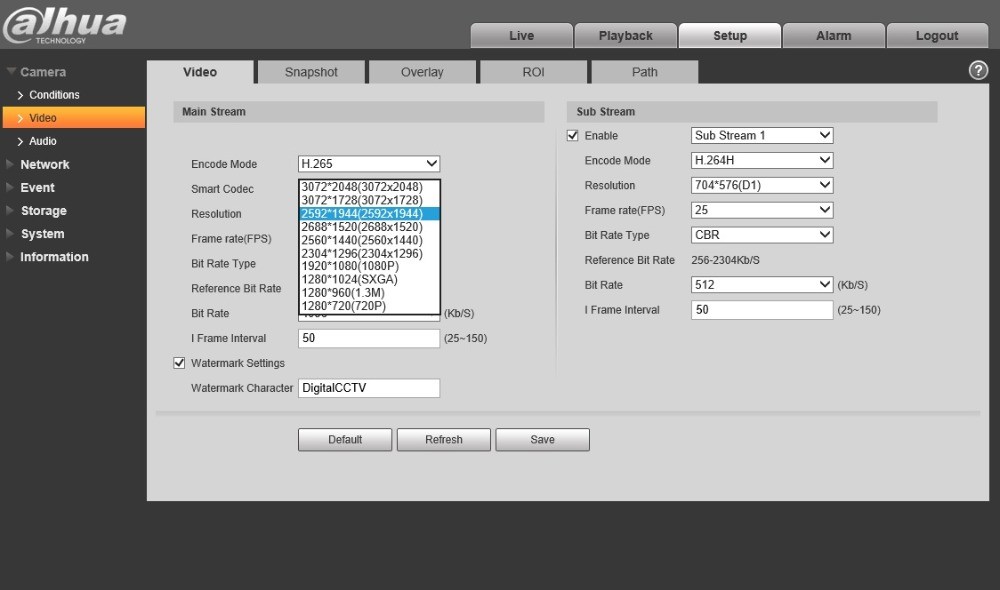
Task: Click the Default button
Action: click(345, 440)
